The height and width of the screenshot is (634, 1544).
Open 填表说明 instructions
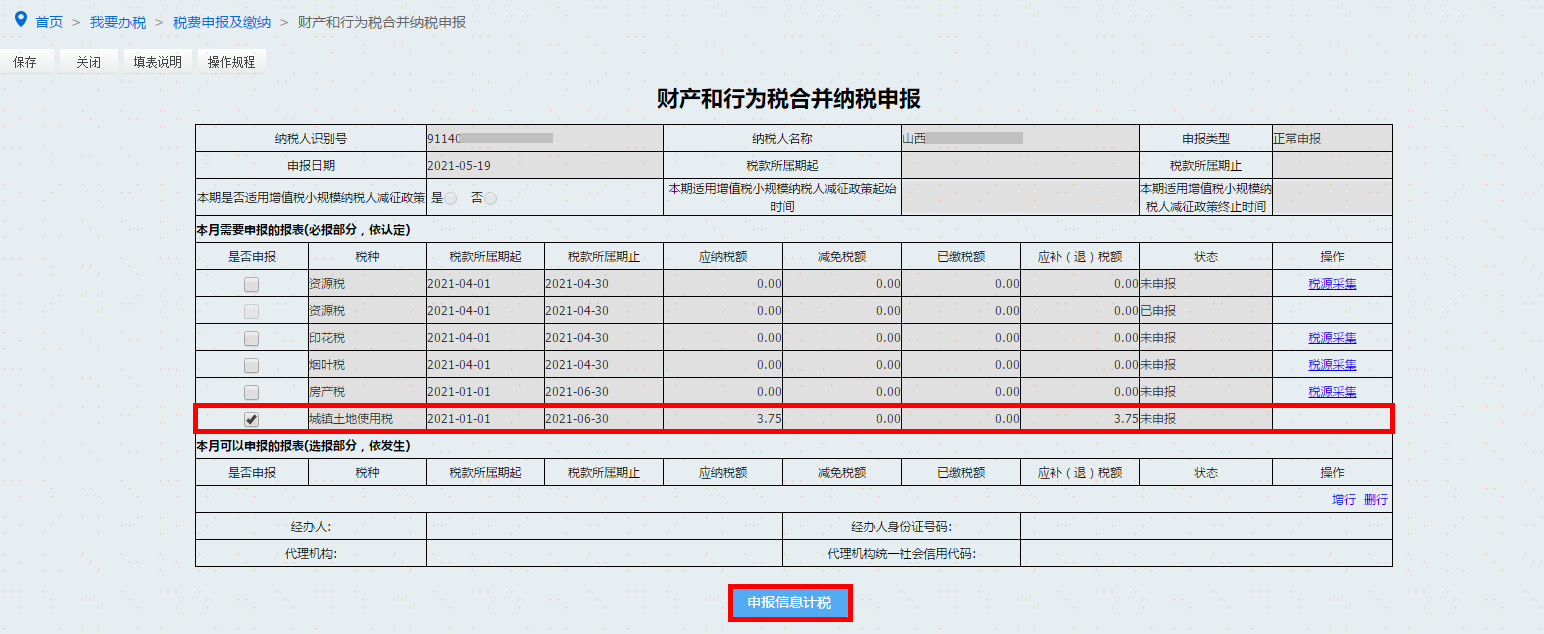[158, 62]
